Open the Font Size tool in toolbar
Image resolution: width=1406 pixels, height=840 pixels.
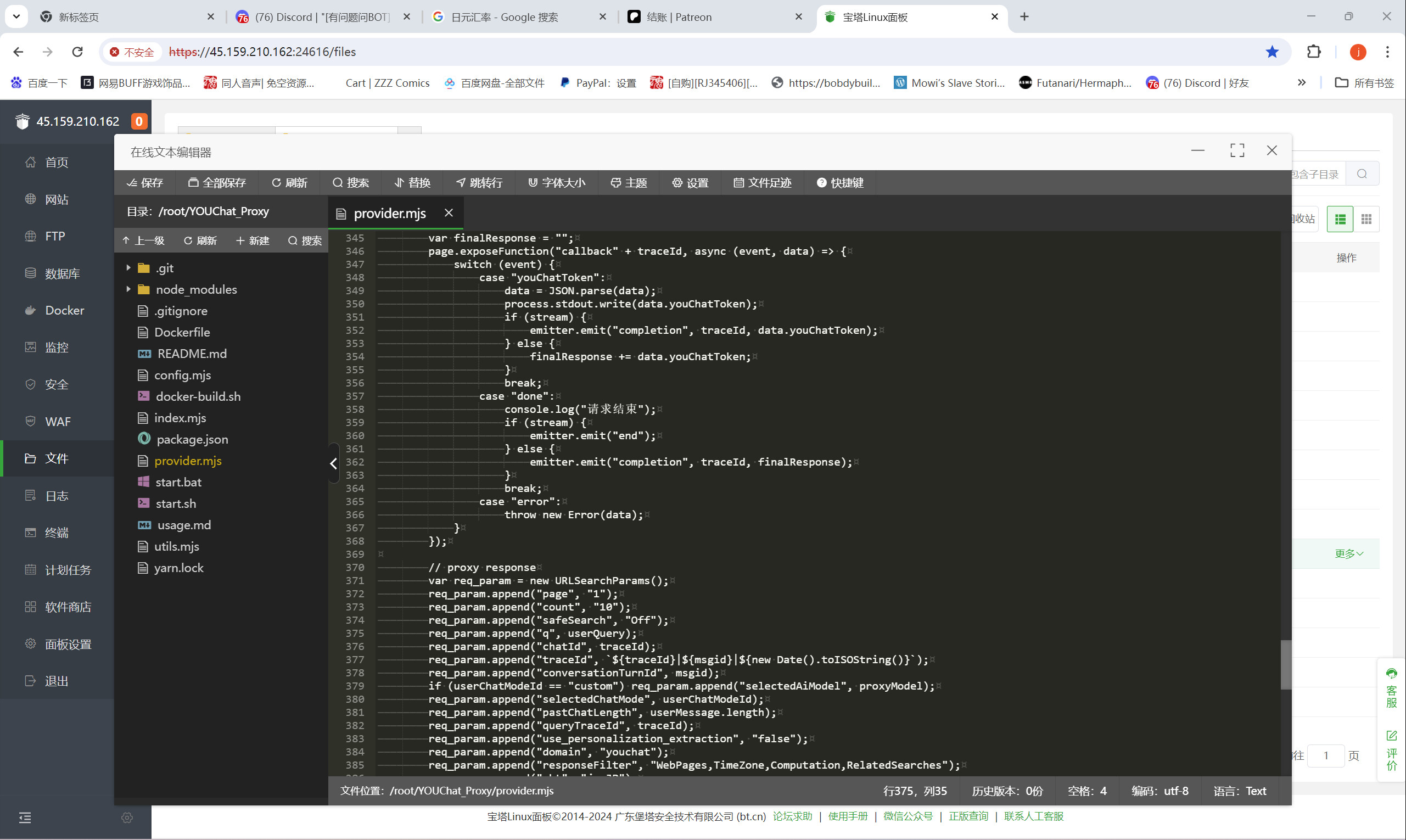556,183
